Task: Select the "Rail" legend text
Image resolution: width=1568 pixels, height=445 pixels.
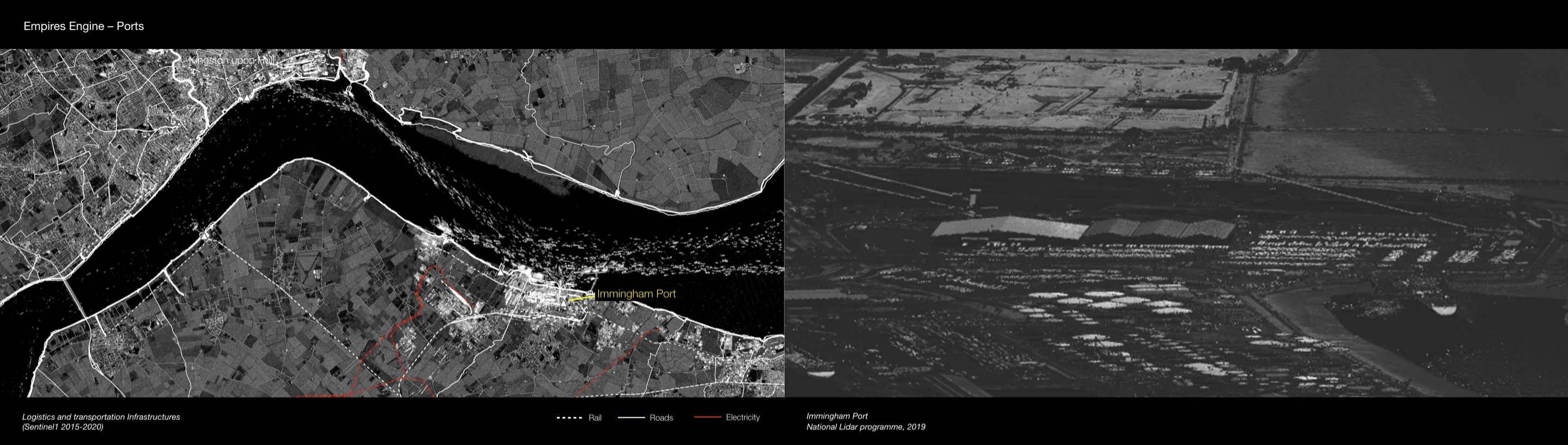Action: click(595, 418)
